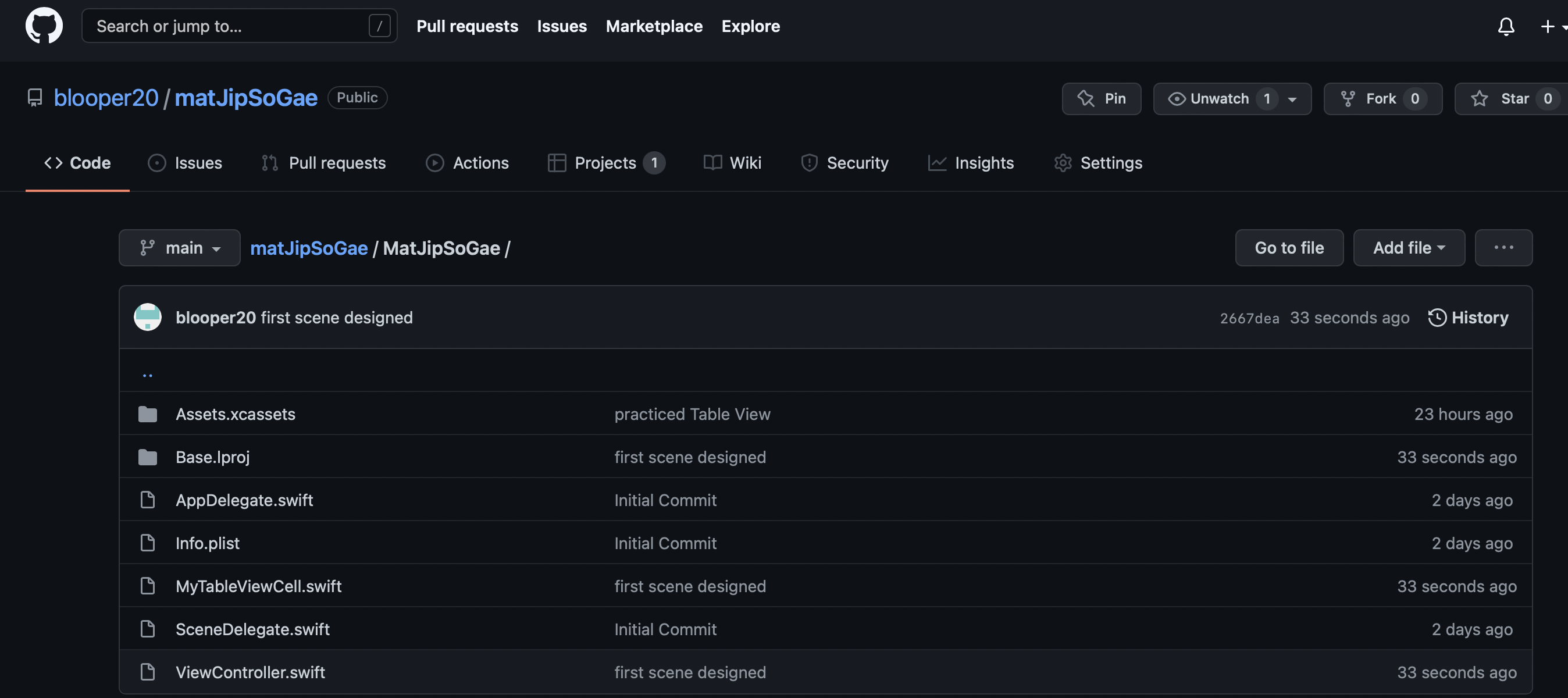Open the Info.plist file
The image size is (1568, 698).
click(x=208, y=543)
